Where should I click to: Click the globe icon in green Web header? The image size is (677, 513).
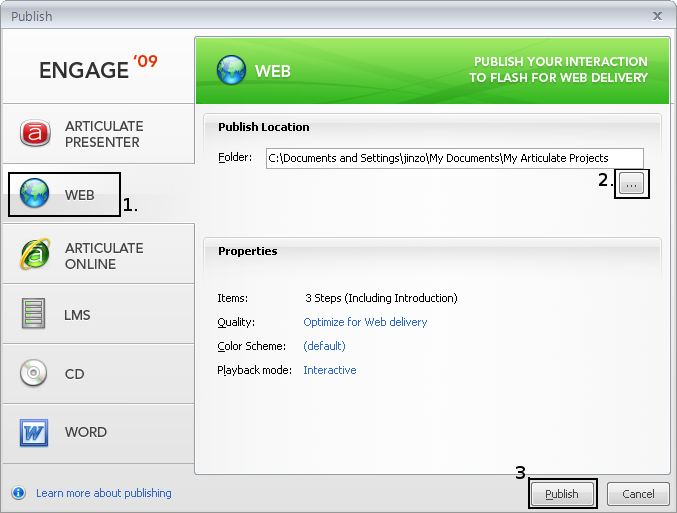[x=231, y=70]
